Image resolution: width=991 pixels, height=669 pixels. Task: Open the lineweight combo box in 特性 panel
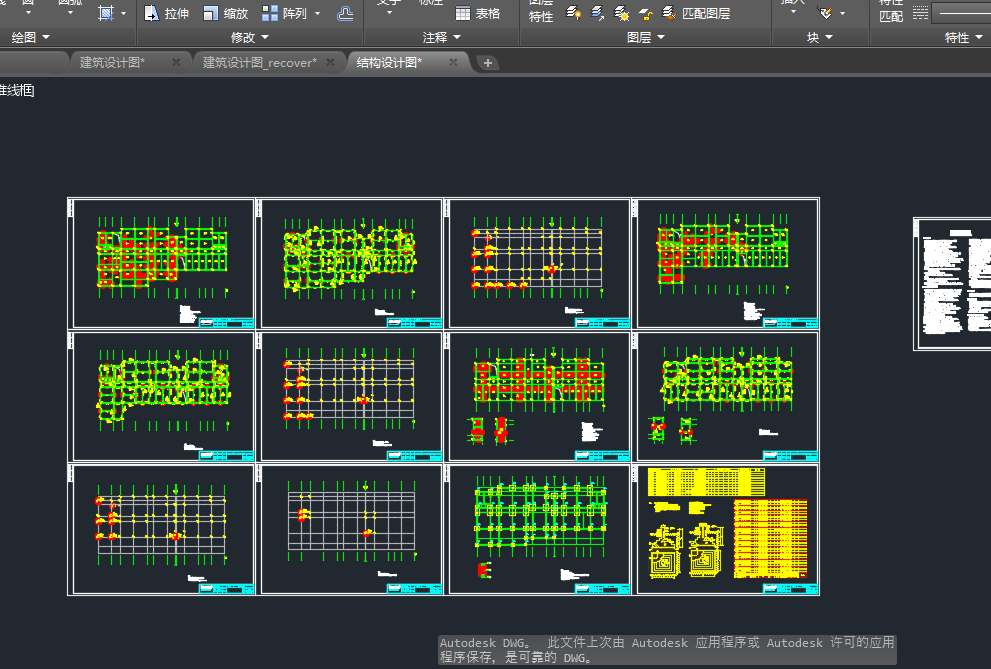962,13
